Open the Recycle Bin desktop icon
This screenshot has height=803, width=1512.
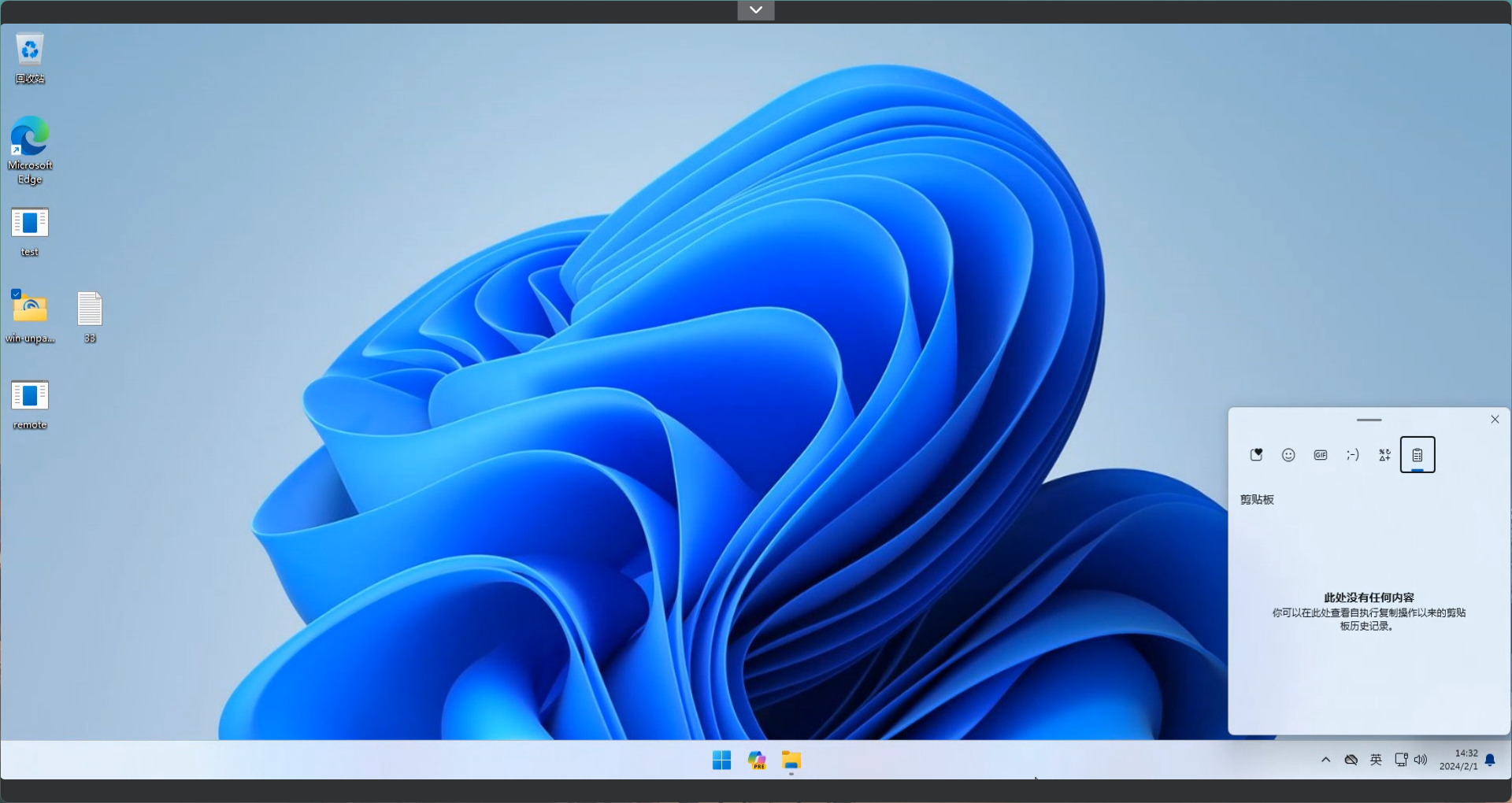(x=30, y=57)
